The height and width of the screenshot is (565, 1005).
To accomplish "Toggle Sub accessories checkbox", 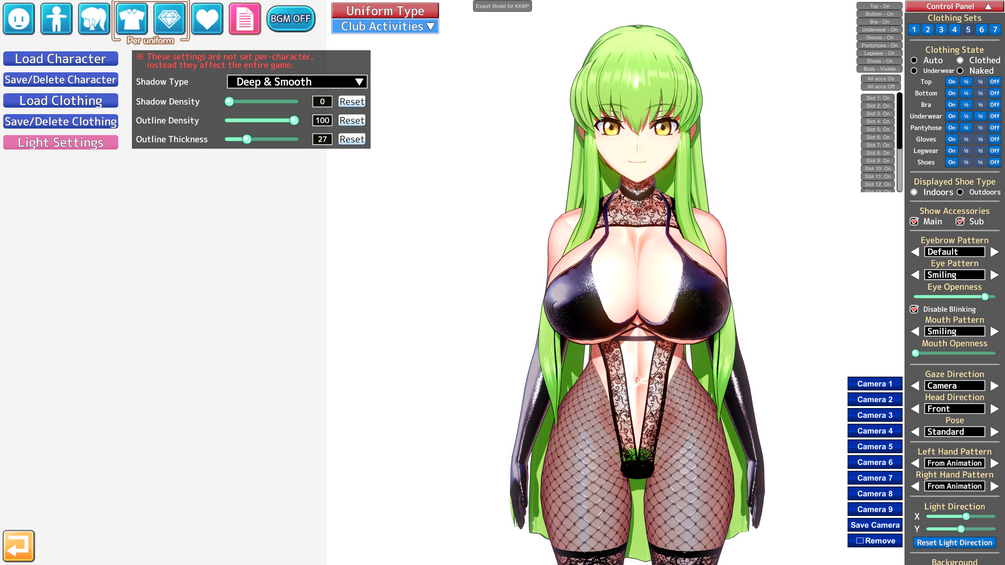I will pyautogui.click(x=960, y=222).
